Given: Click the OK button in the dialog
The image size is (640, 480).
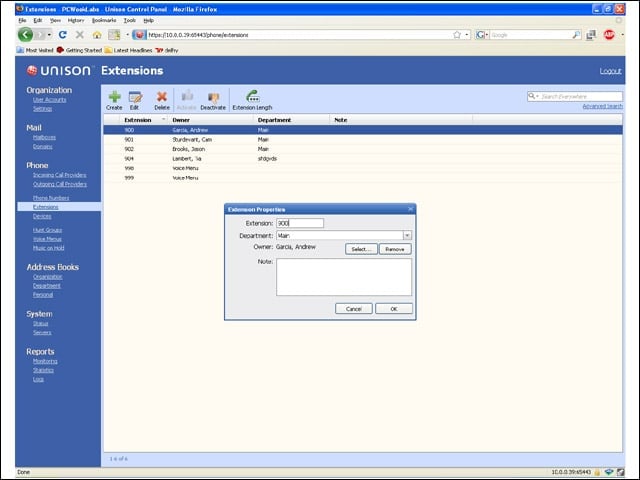Looking at the screenshot, I should click(394, 309).
